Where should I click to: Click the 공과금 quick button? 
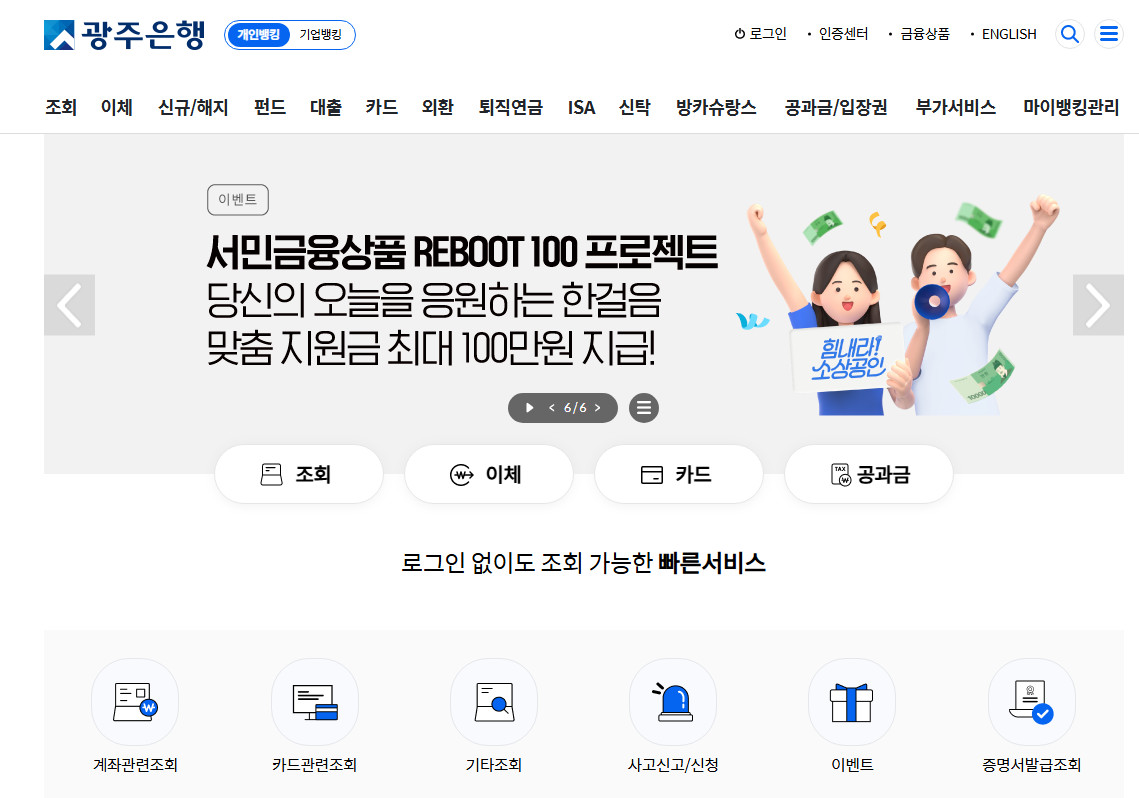point(869,474)
